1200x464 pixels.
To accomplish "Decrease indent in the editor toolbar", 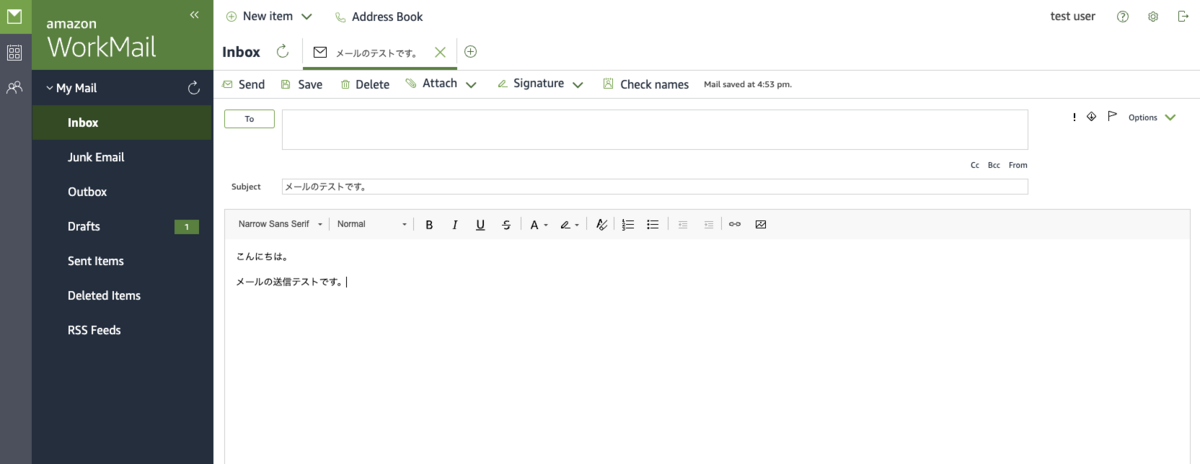I will pyautogui.click(x=683, y=225).
